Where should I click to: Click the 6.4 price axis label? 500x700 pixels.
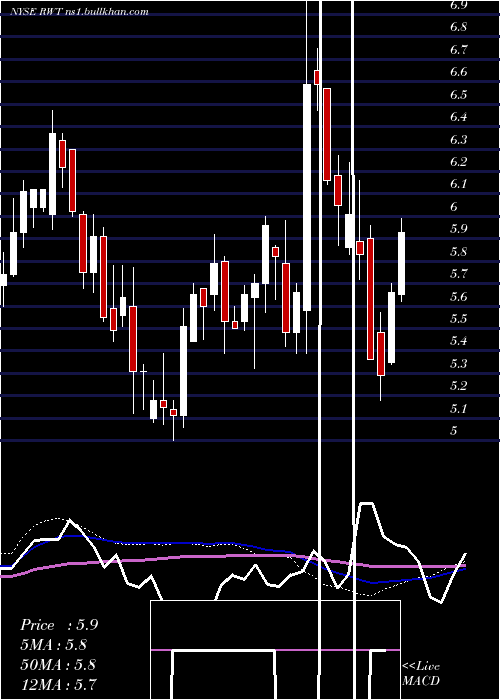pos(459,117)
